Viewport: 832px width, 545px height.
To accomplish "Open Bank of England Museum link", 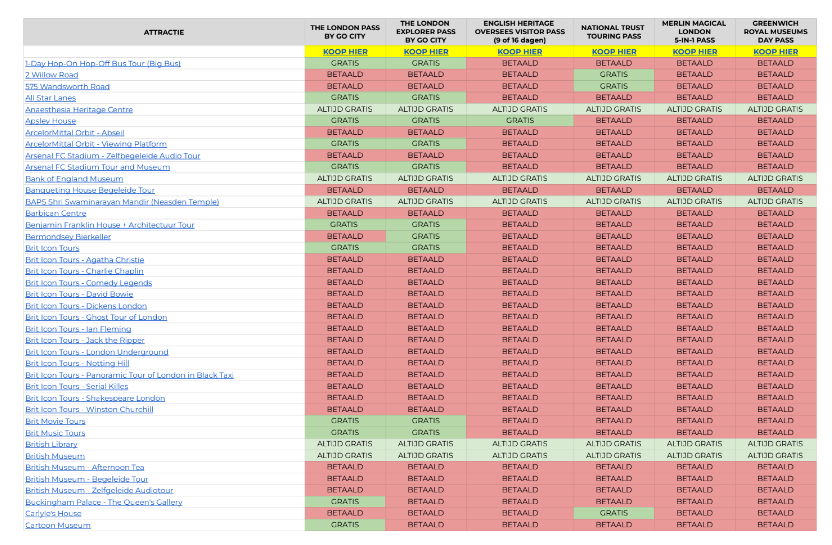I will pos(74,179).
